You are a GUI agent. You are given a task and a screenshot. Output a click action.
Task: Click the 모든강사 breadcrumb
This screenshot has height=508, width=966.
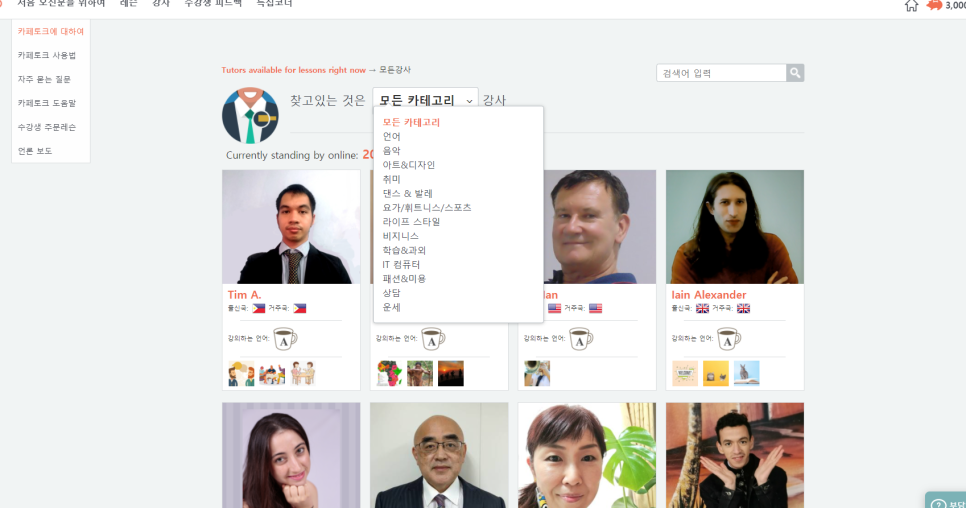[x=394, y=70]
